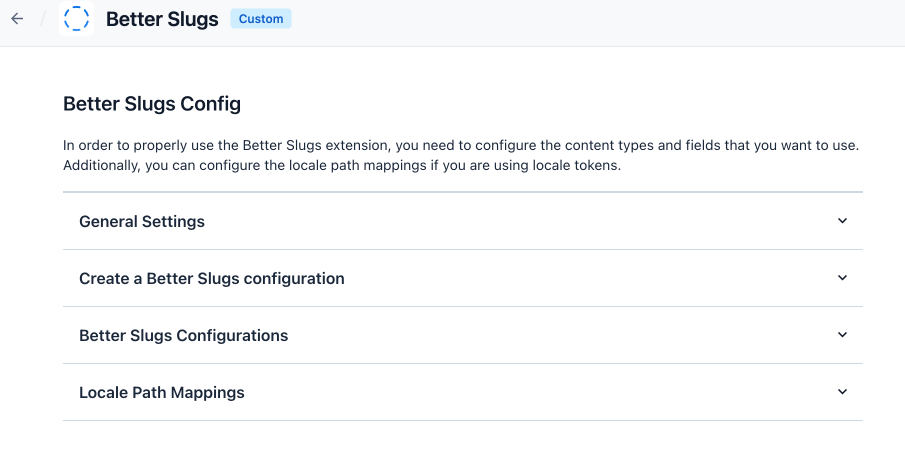This screenshot has height=451, width=905.
Task: Click the back arrow icon
Action: [x=17, y=19]
